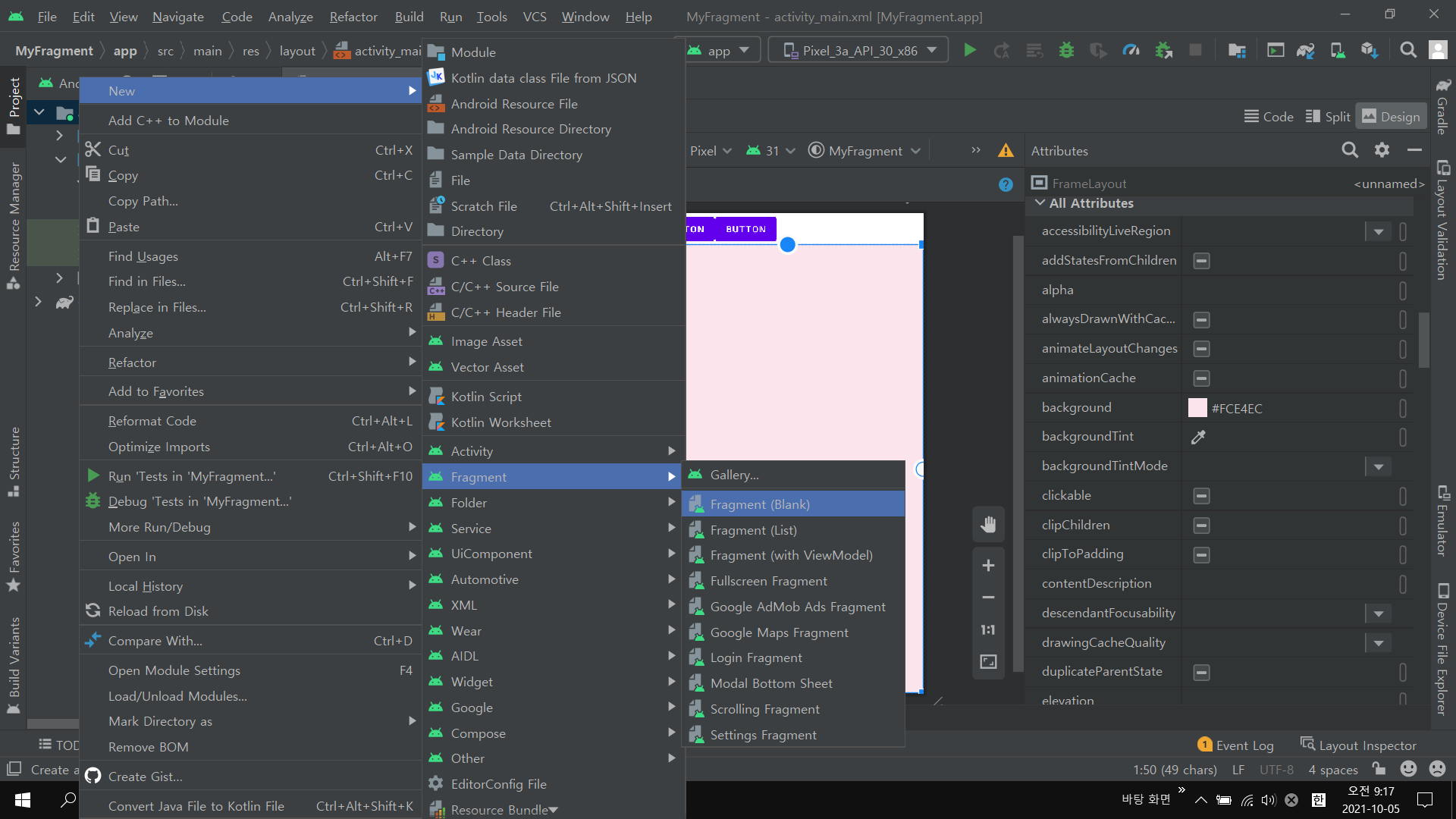The image size is (1456, 819).
Task: Switch to Code view mode
Action: click(1269, 116)
